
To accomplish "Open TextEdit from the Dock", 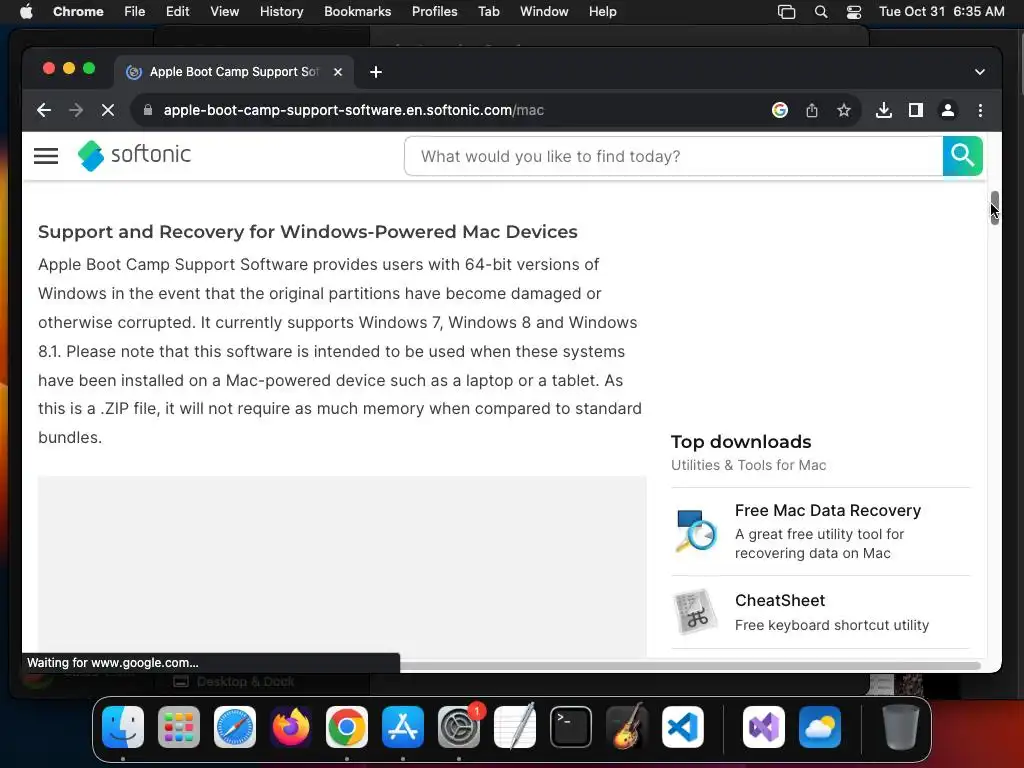I will tap(515, 727).
